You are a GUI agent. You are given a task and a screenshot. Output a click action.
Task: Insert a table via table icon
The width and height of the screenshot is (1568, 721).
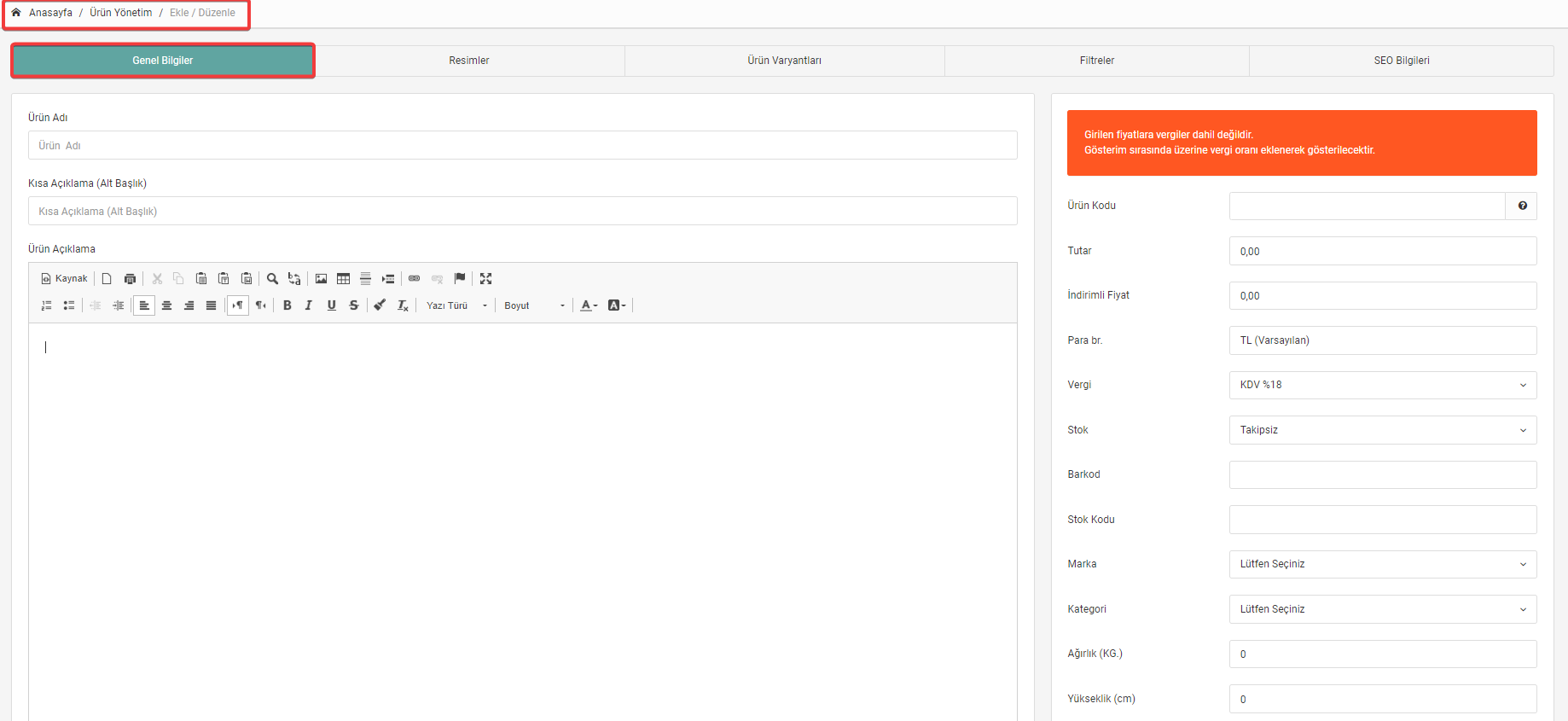tap(343, 279)
